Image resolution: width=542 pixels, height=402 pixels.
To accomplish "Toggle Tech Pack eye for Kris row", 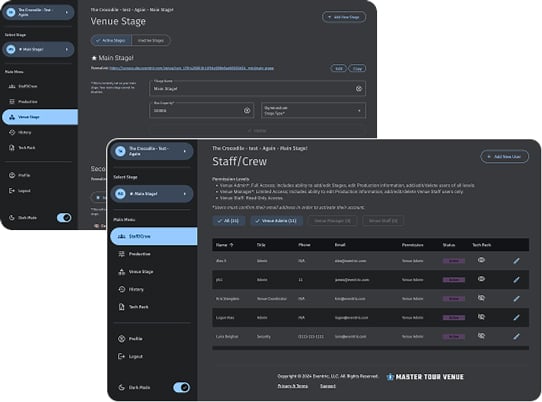I will click(x=481, y=298).
